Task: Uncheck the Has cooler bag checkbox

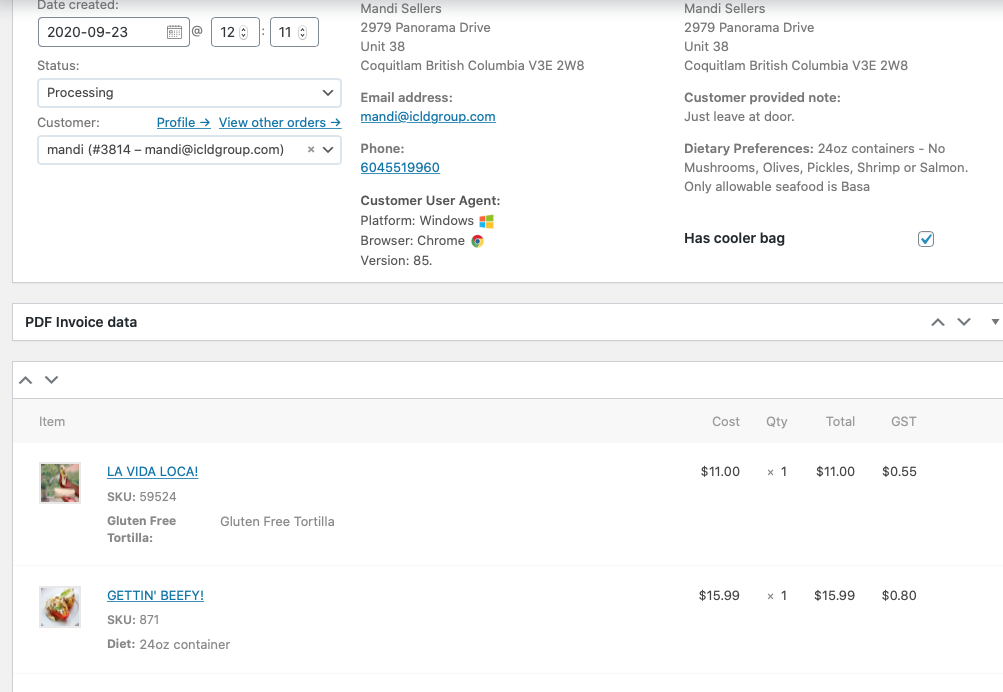Action: click(926, 239)
